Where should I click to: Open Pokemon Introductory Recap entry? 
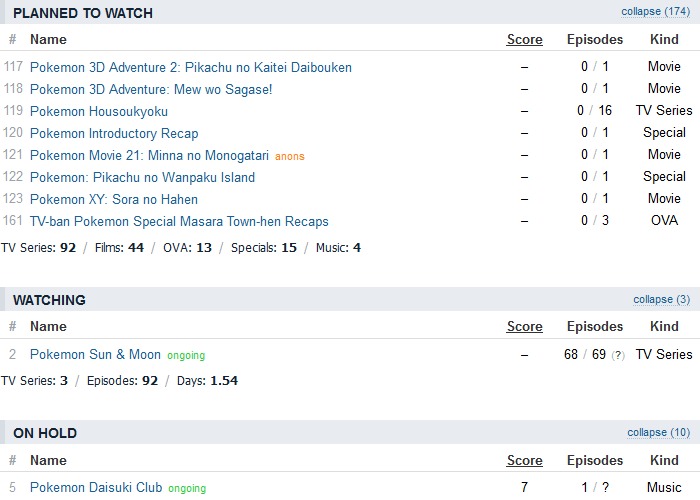click(114, 133)
